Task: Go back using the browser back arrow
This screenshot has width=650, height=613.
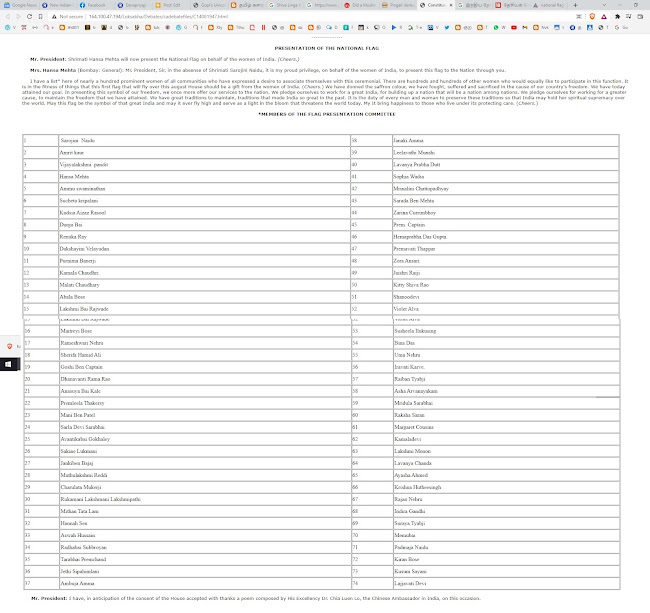Action: (x=7, y=17)
